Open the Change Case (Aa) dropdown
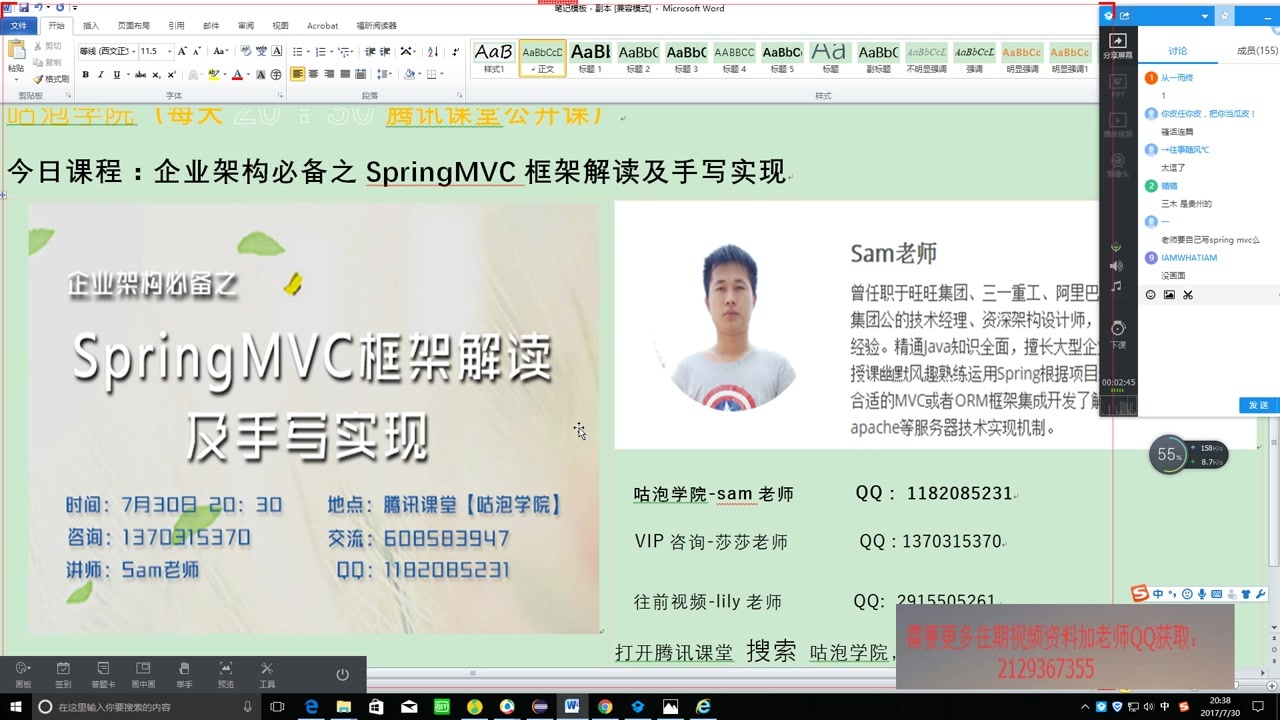The width and height of the screenshot is (1280, 720). (x=222, y=51)
